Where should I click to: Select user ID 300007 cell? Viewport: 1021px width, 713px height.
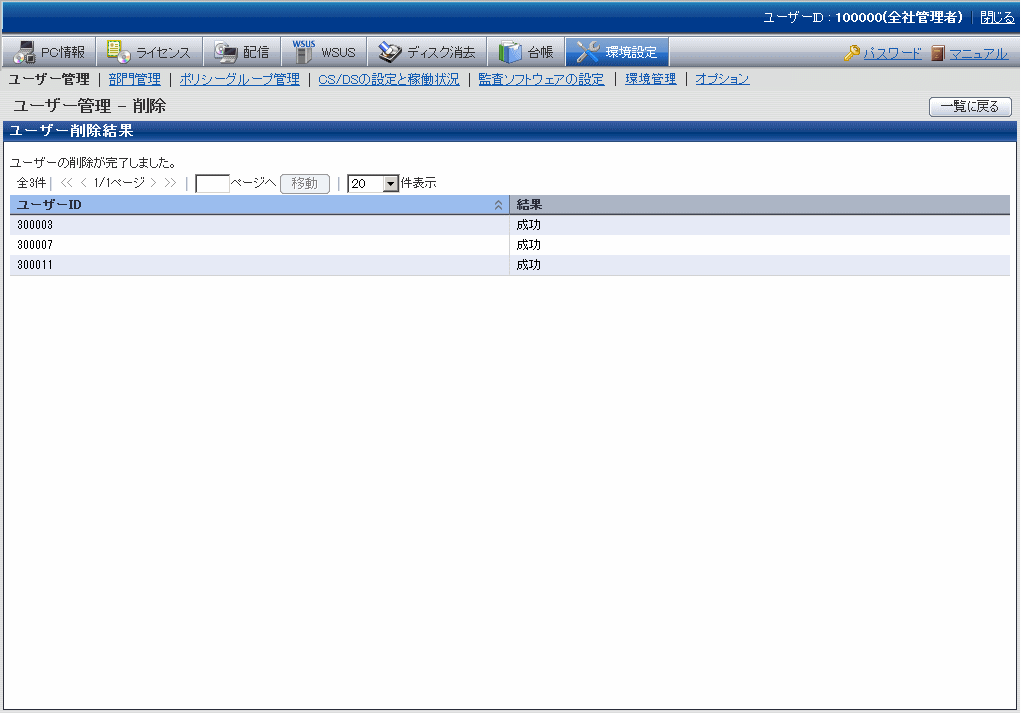click(x=259, y=245)
